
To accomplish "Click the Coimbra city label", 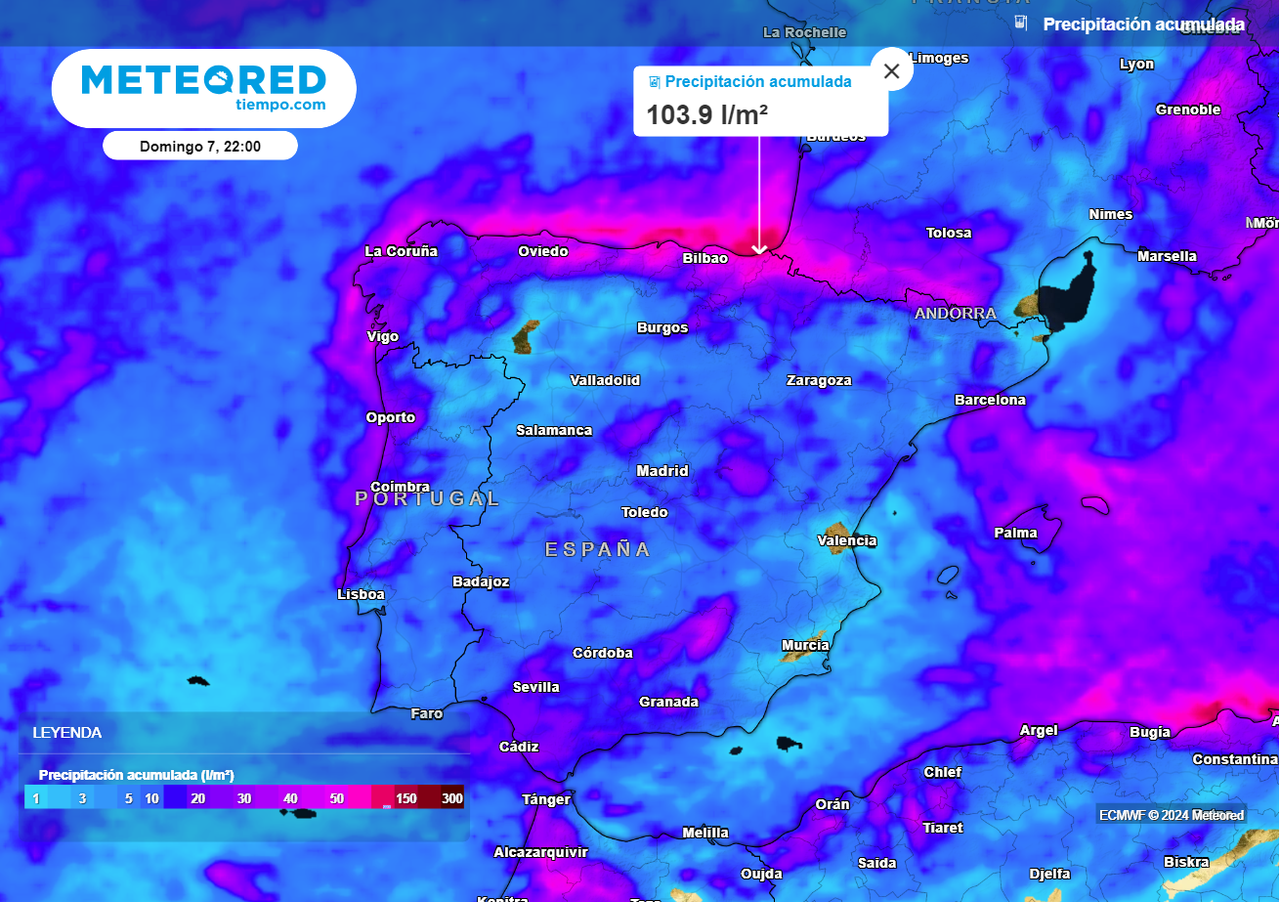I will 400,487.
